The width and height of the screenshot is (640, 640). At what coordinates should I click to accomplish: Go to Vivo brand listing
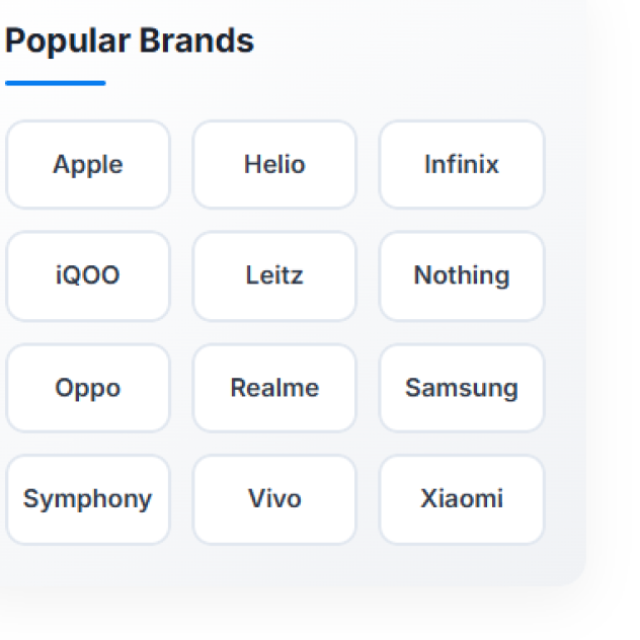pos(274,499)
